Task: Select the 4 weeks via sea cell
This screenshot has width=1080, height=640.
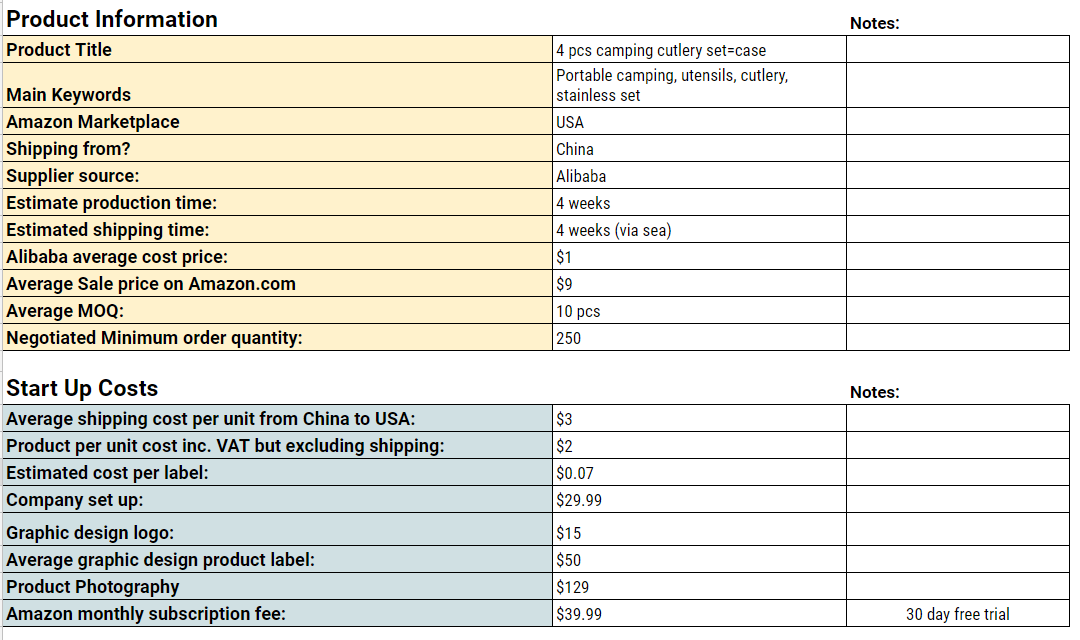Action: point(699,229)
